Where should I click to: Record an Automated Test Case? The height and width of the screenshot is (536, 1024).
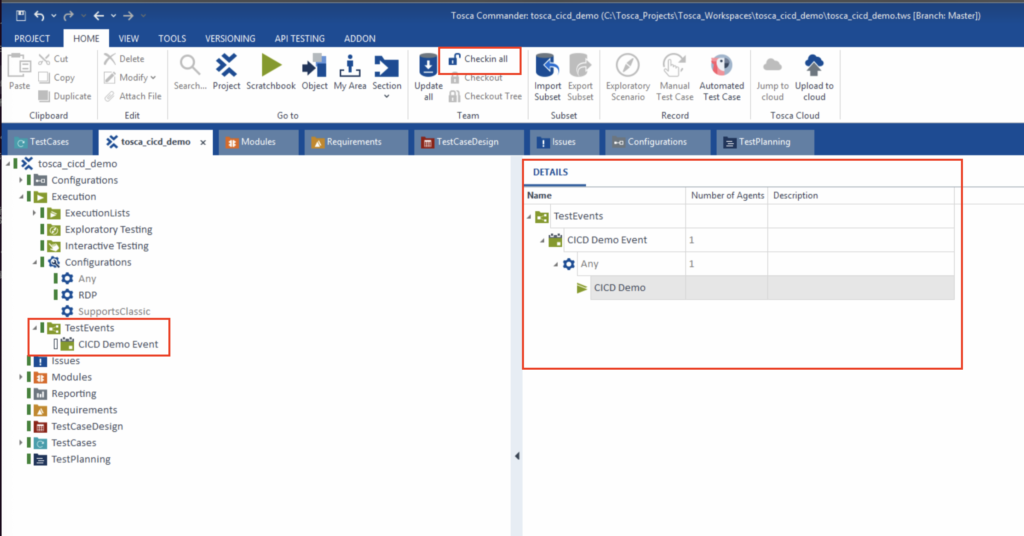pos(722,77)
